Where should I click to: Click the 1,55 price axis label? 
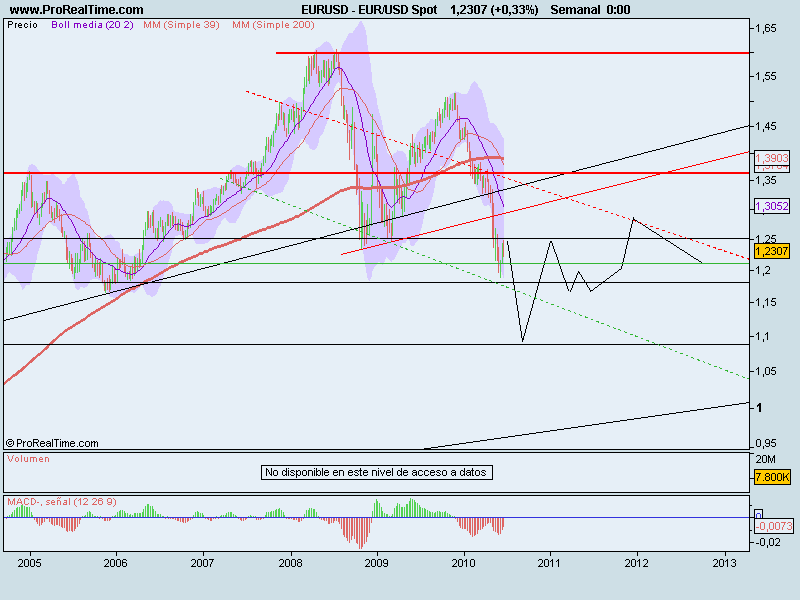[766, 76]
